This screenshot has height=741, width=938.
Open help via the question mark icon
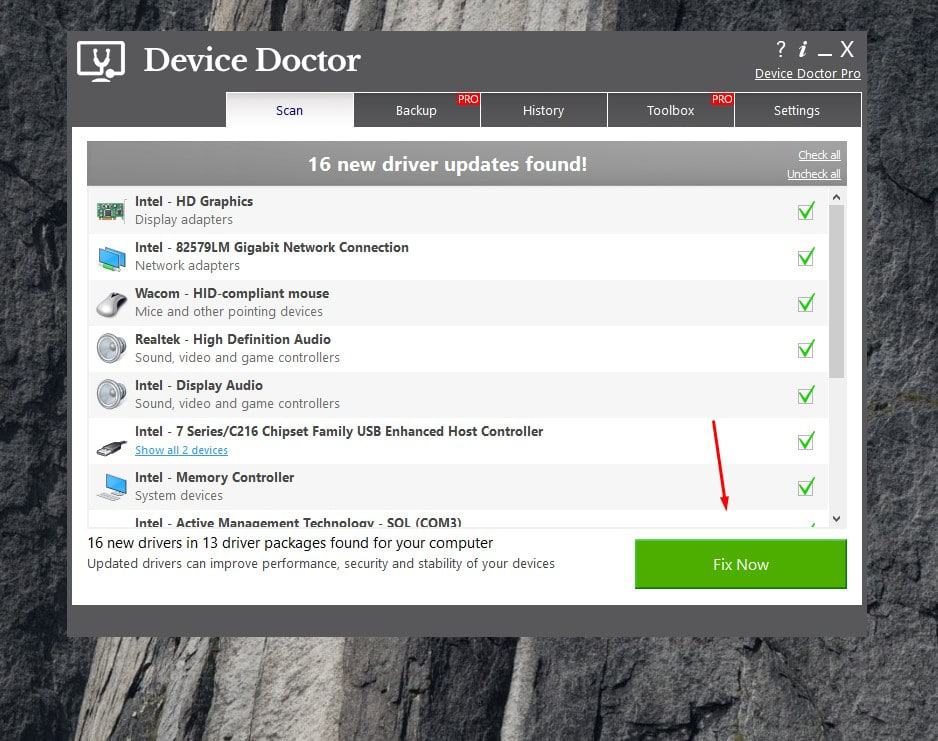780,49
